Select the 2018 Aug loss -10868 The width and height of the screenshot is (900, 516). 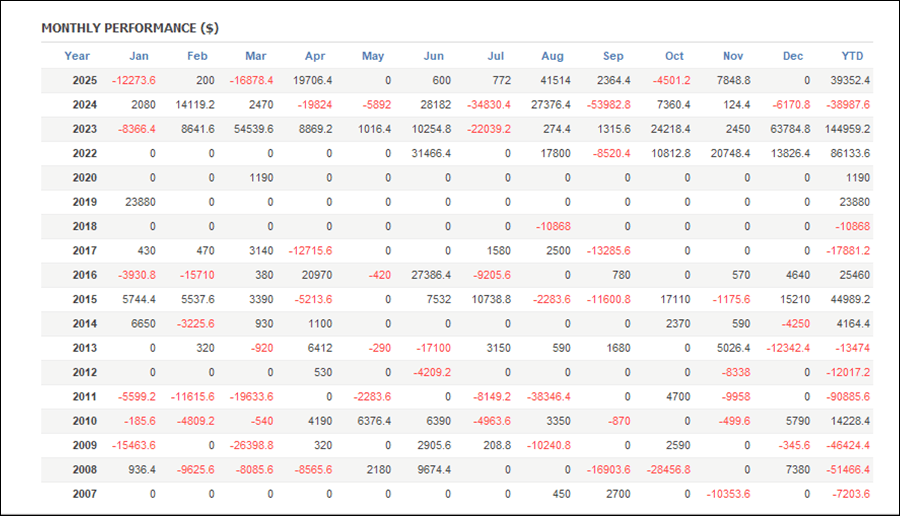[x=552, y=226]
